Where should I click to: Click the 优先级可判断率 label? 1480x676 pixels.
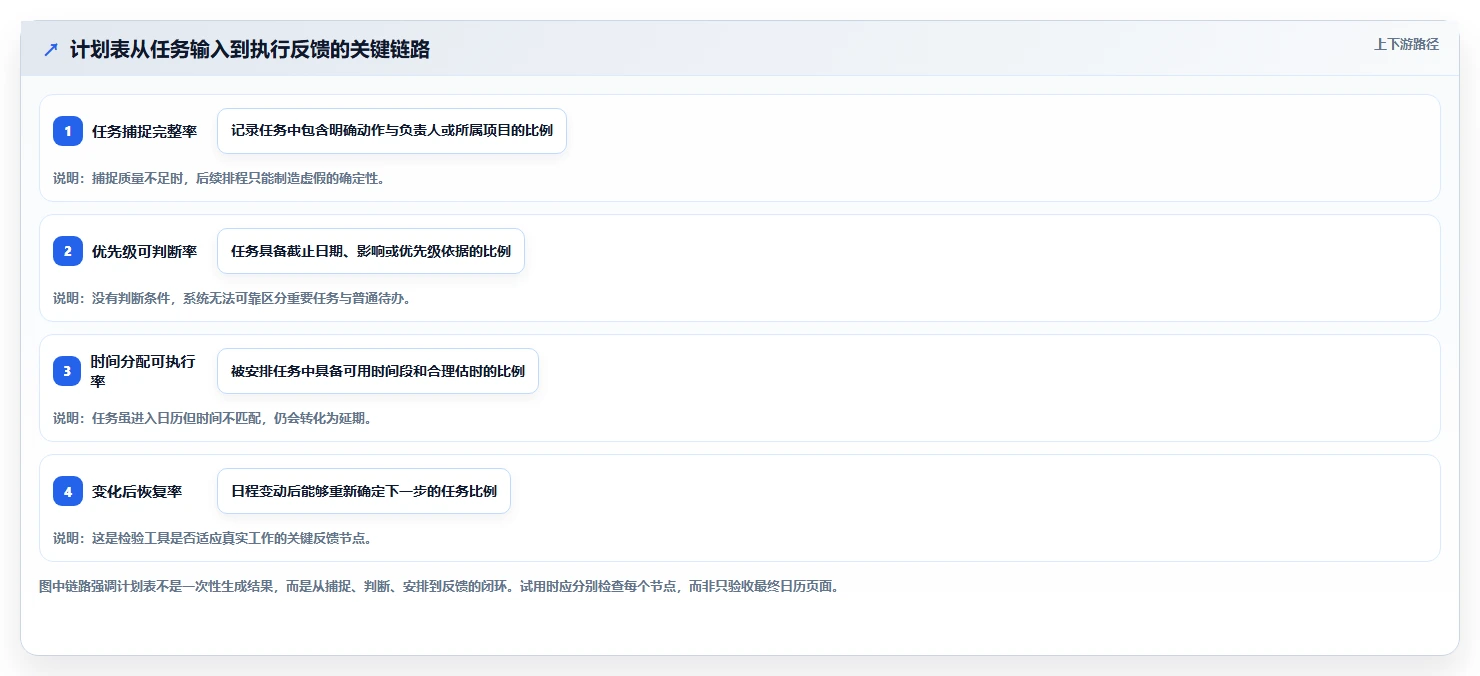pos(144,251)
